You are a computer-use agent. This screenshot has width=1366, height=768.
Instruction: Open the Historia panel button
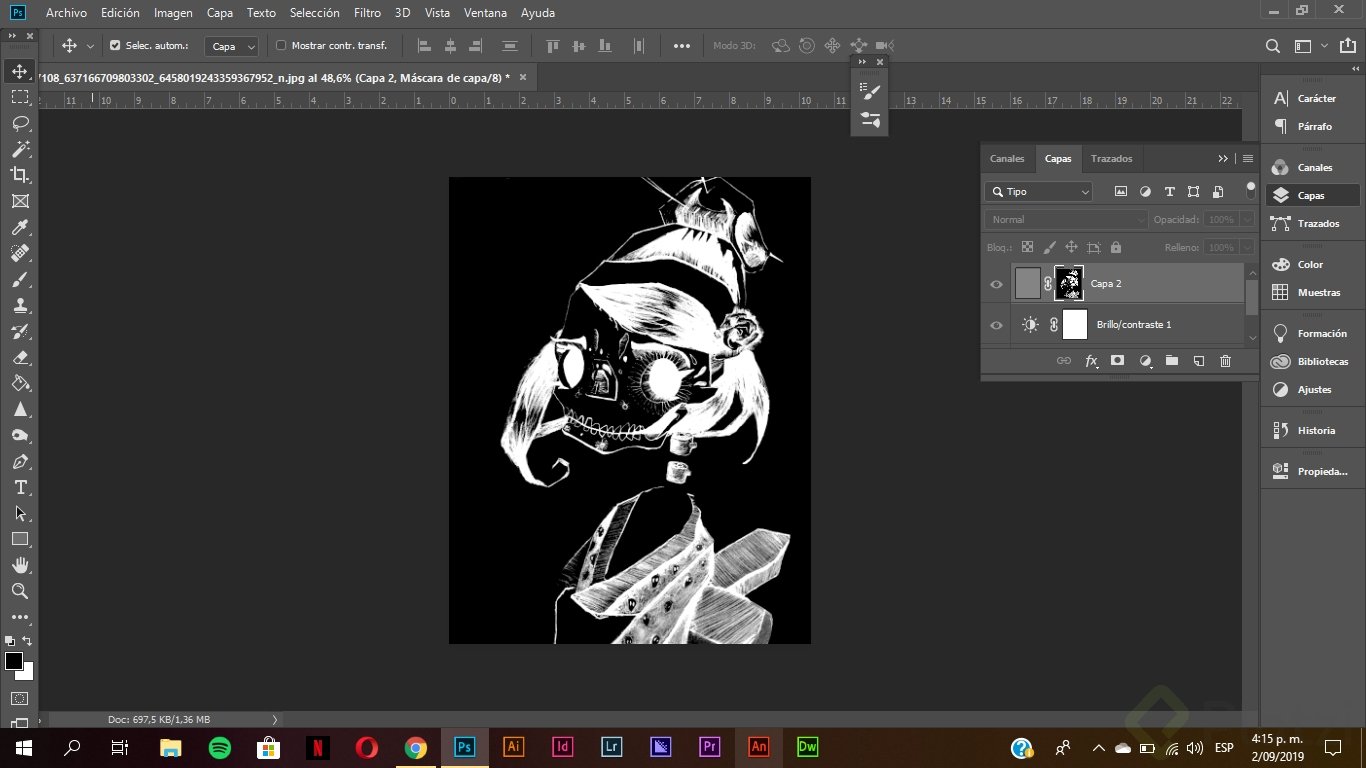(1313, 431)
